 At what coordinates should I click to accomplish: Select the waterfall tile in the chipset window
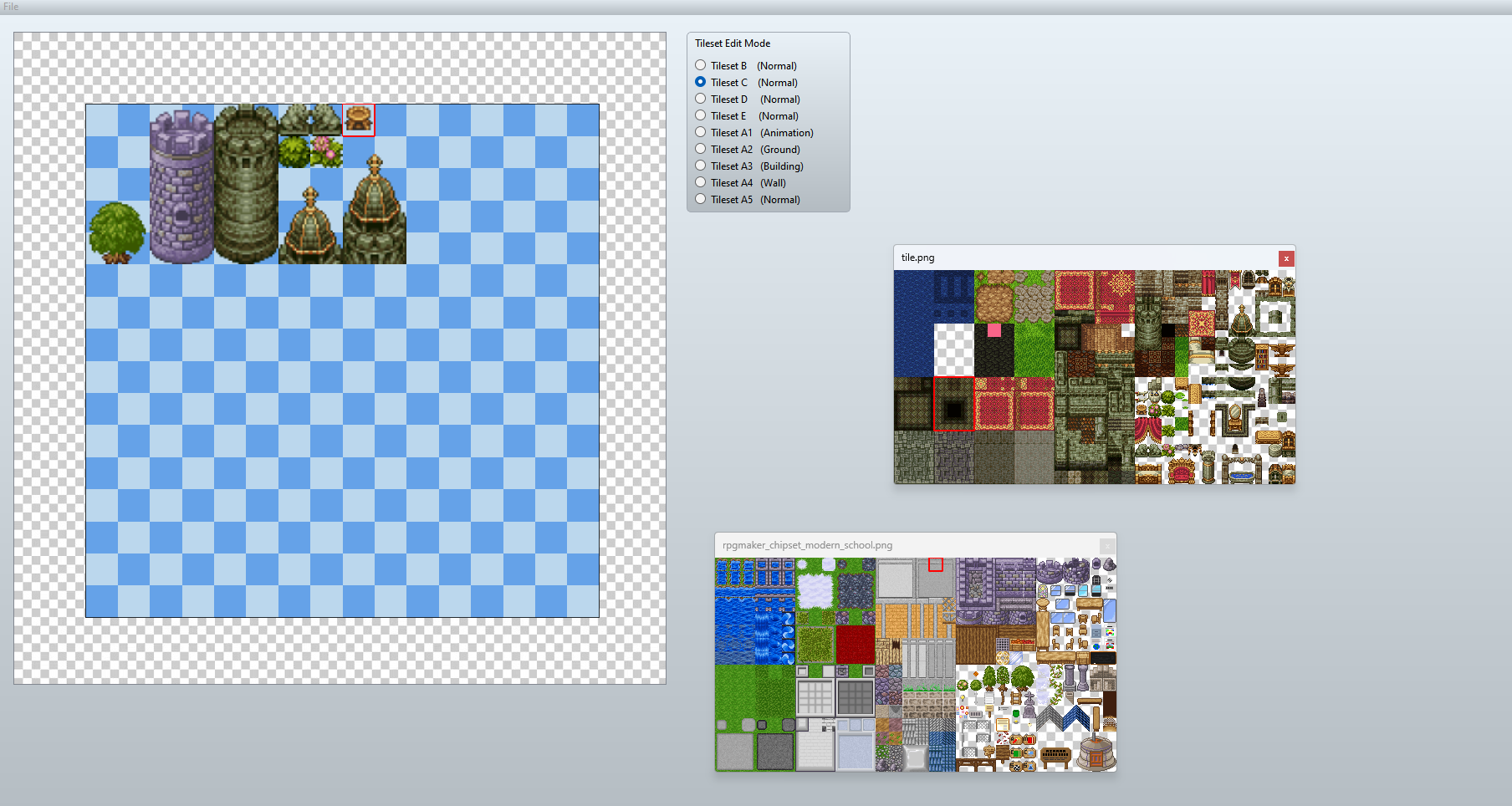[x=762, y=638]
